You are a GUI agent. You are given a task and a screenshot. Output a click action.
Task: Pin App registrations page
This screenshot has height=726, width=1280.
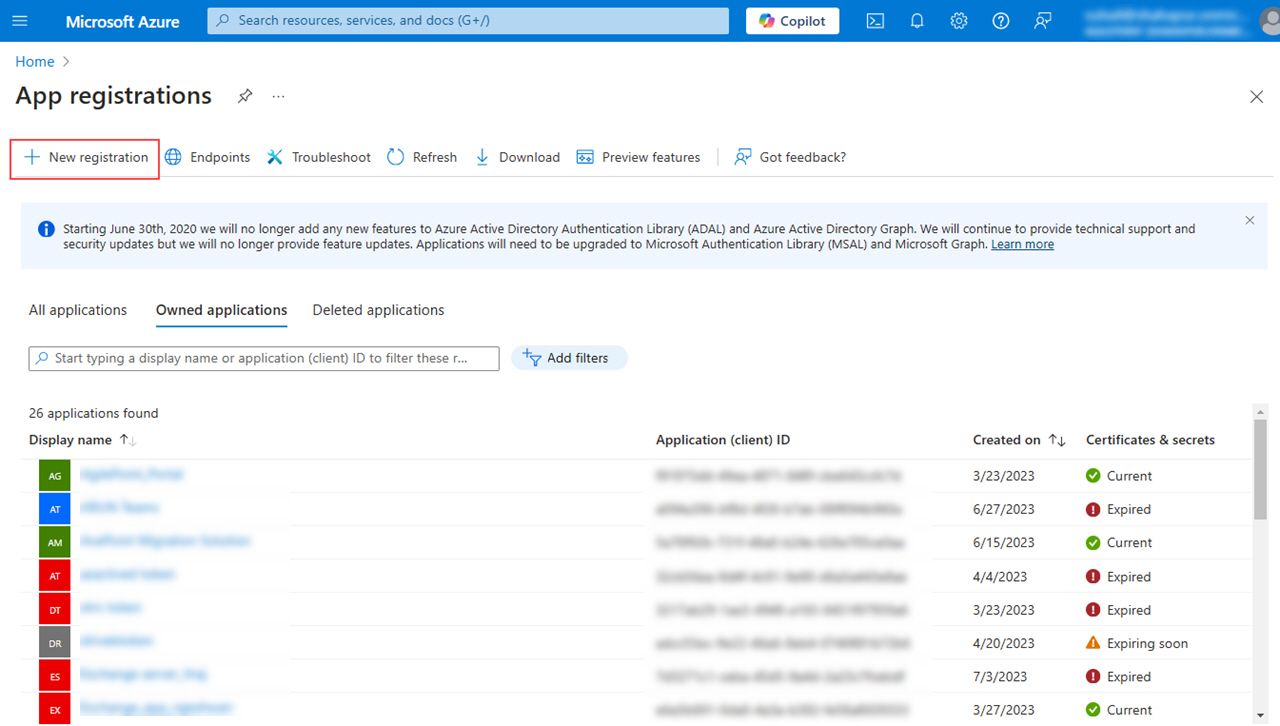(245, 96)
